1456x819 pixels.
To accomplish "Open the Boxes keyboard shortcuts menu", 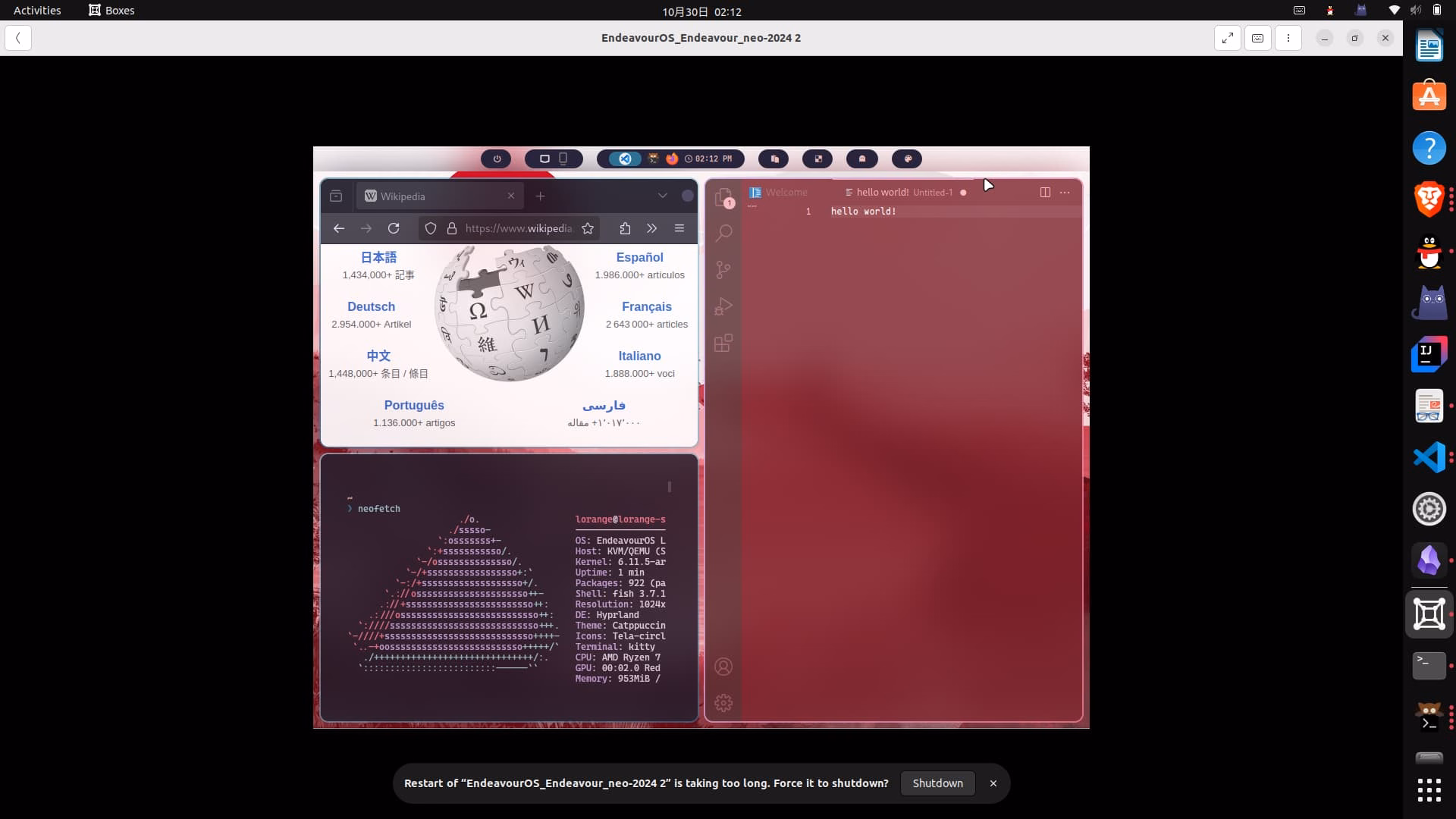I will point(1257,38).
